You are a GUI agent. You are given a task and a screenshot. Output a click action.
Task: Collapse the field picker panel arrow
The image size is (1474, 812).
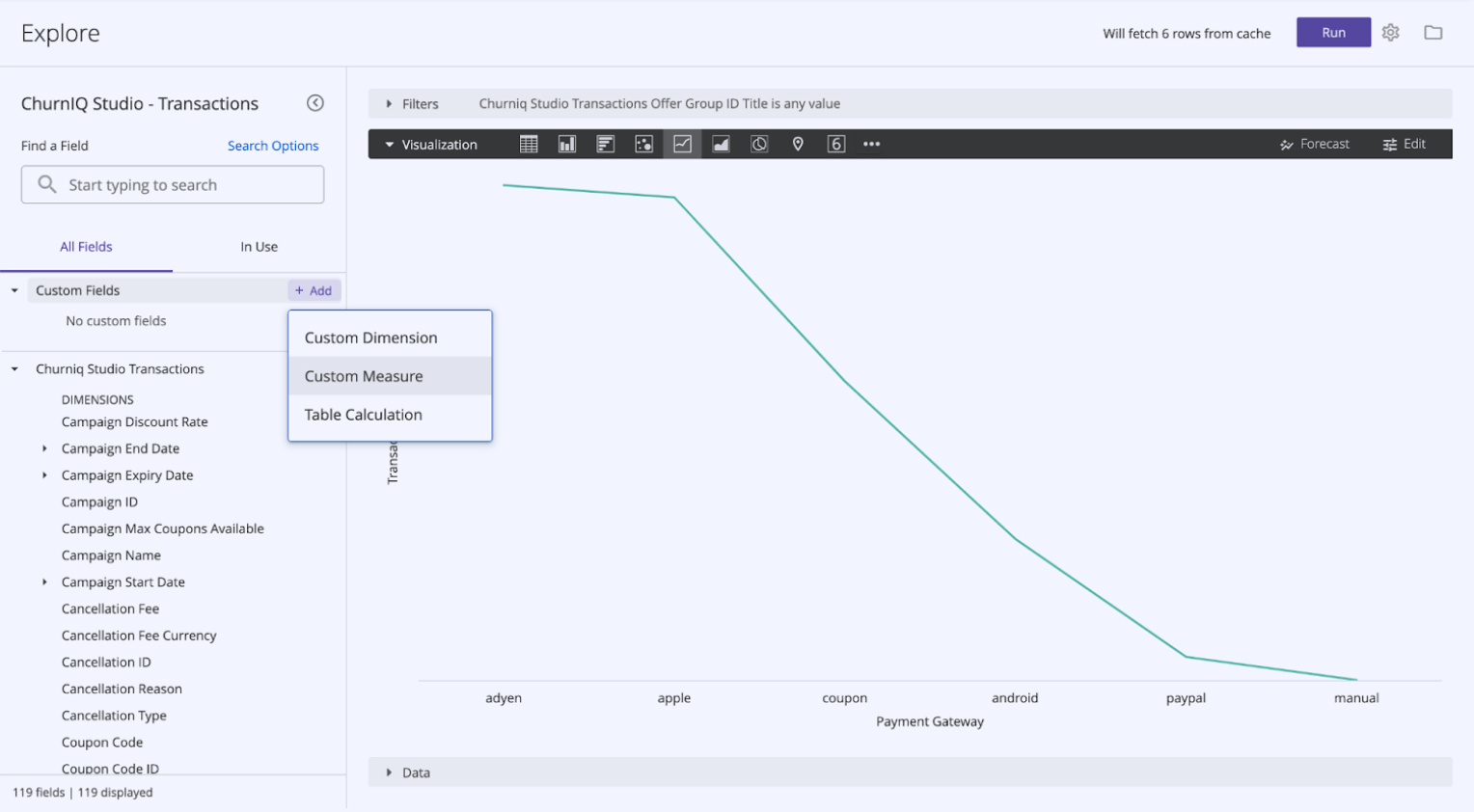click(x=315, y=103)
